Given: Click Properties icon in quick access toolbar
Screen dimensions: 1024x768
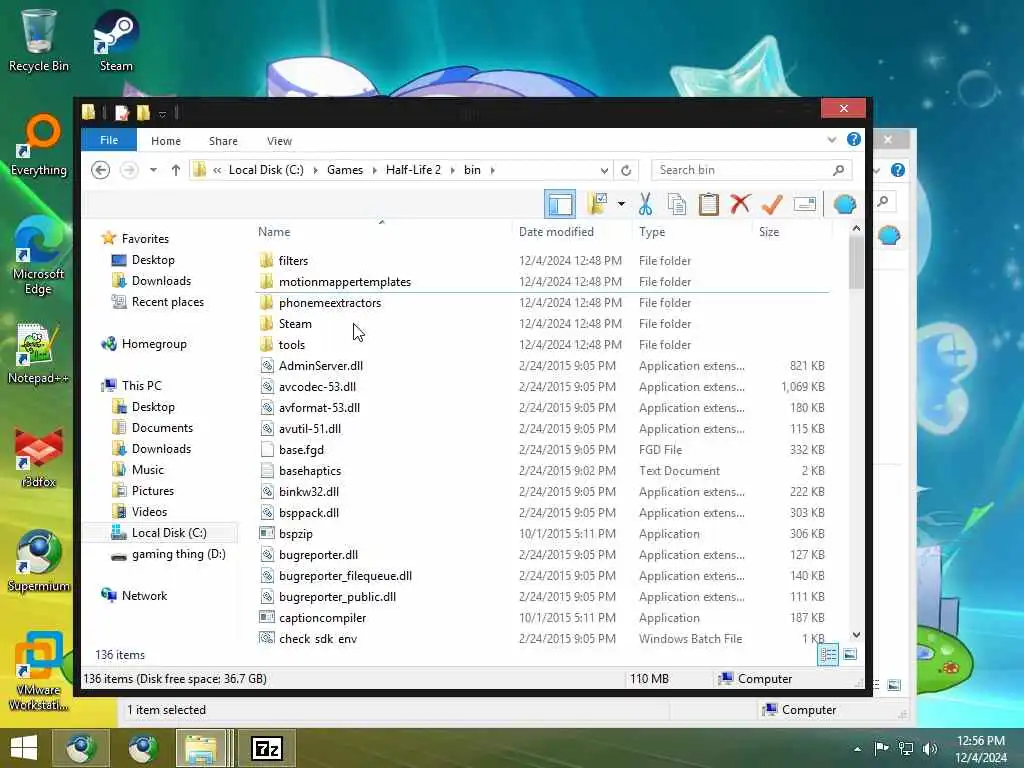Looking at the screenshot, I should (121, 113).
